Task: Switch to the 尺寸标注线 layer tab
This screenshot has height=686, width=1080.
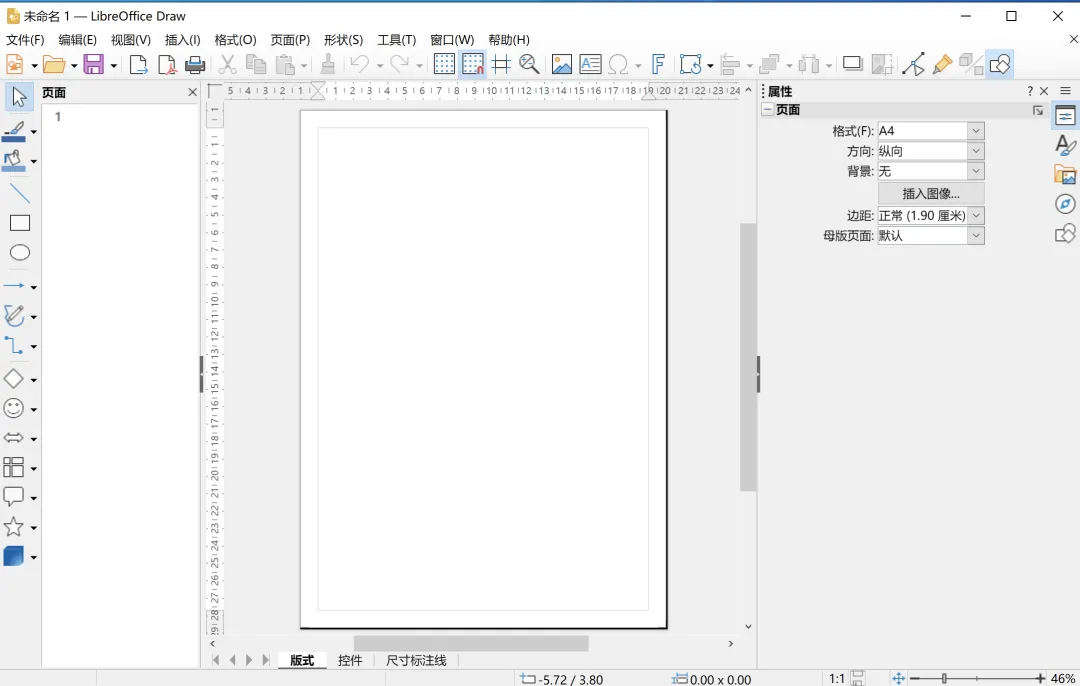Action: 416,661
